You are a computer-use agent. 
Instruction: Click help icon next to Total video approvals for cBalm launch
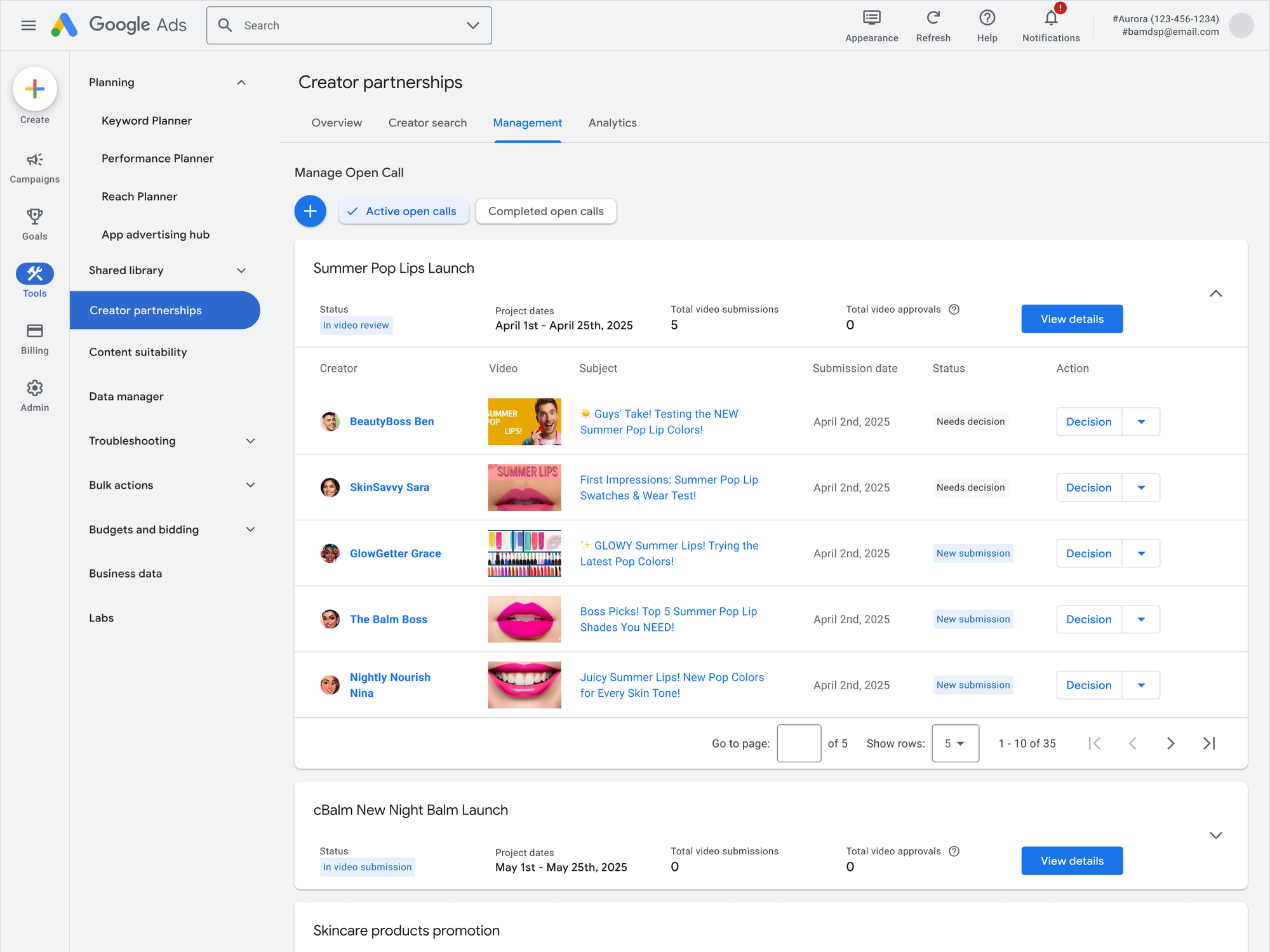[954, 852]
